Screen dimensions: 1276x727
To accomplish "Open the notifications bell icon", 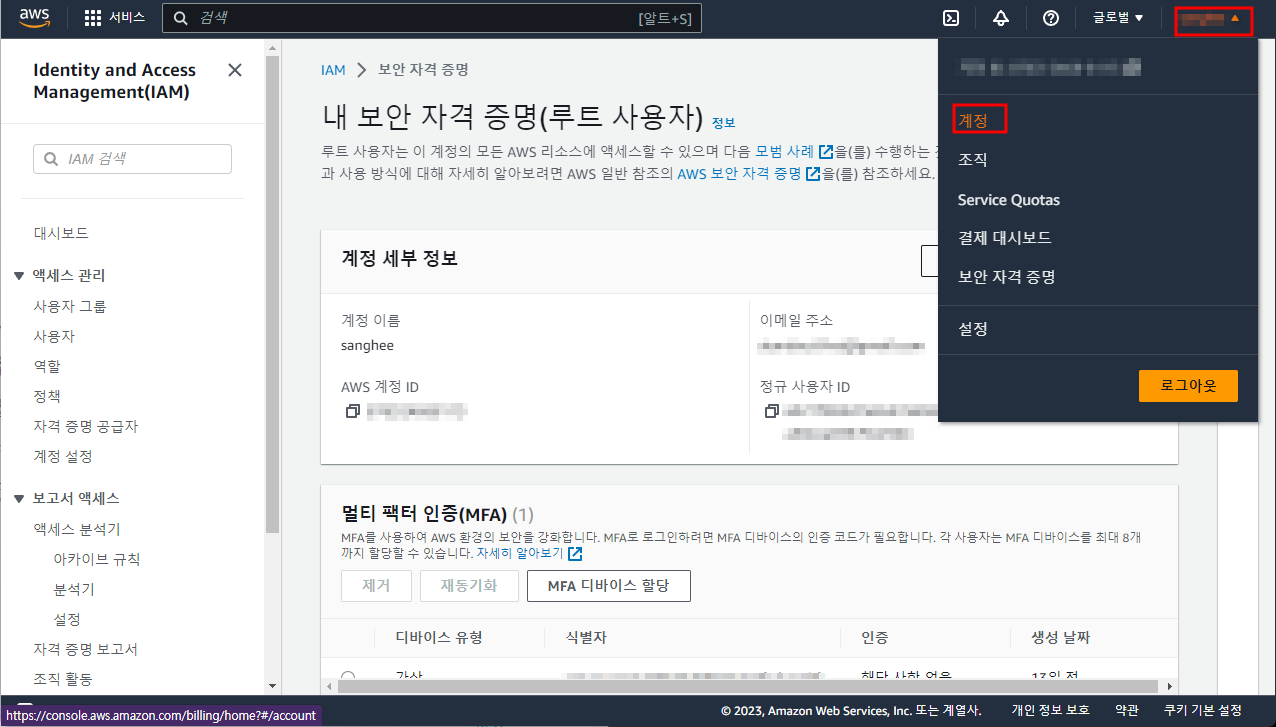I will (1001, 18).
